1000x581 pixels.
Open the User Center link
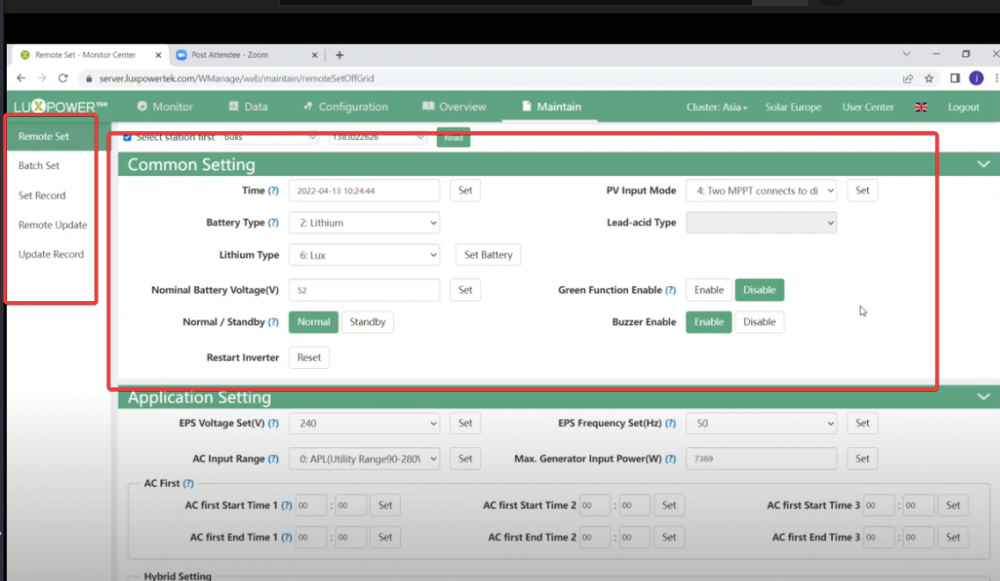click(x=867, y=107)
